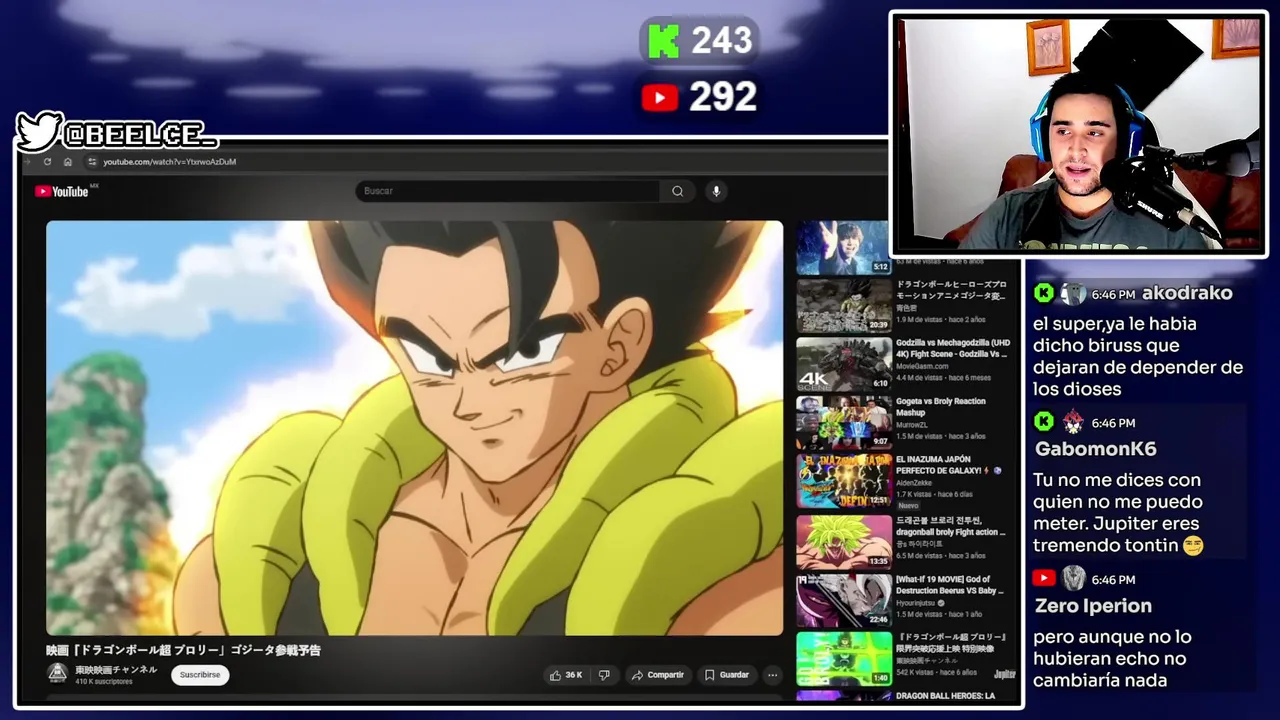1280x720 pixels.
Task: Click the Japanese video title under the player
Action: coord(184,650)
